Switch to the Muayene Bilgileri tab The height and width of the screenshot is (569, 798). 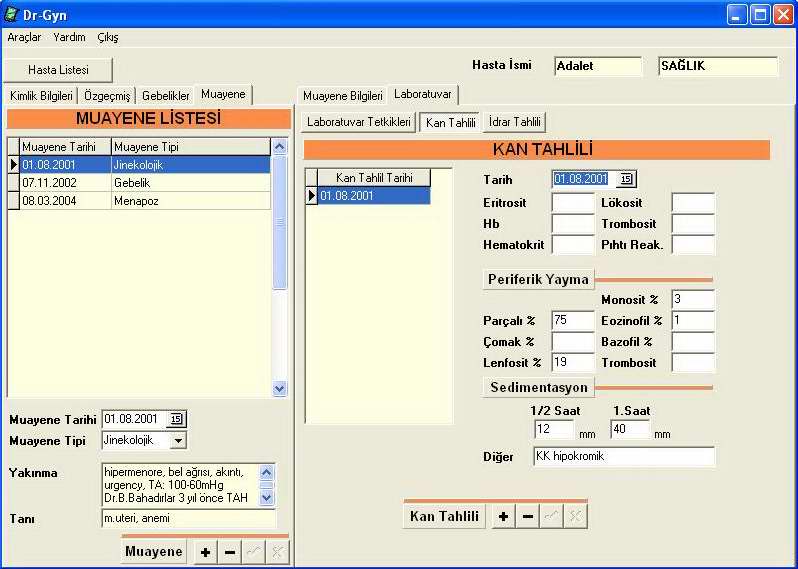coord(342,96)
